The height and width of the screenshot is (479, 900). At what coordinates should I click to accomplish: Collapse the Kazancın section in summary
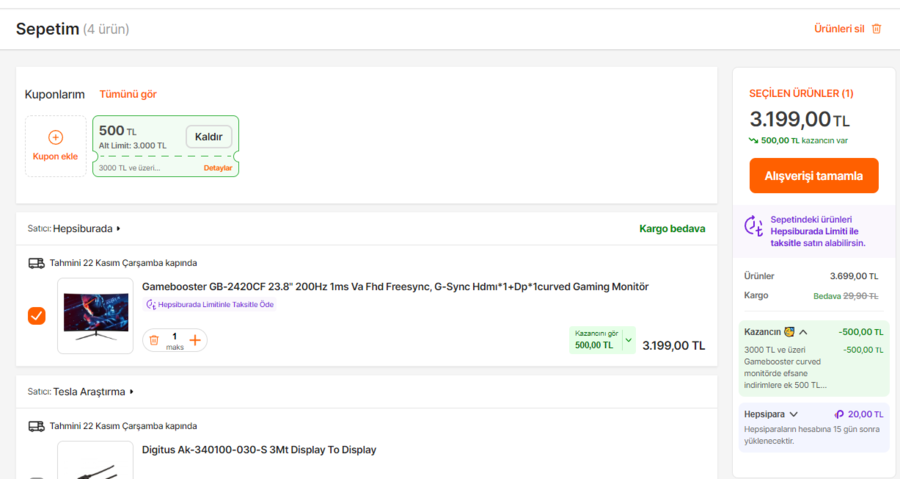[803, 332]
